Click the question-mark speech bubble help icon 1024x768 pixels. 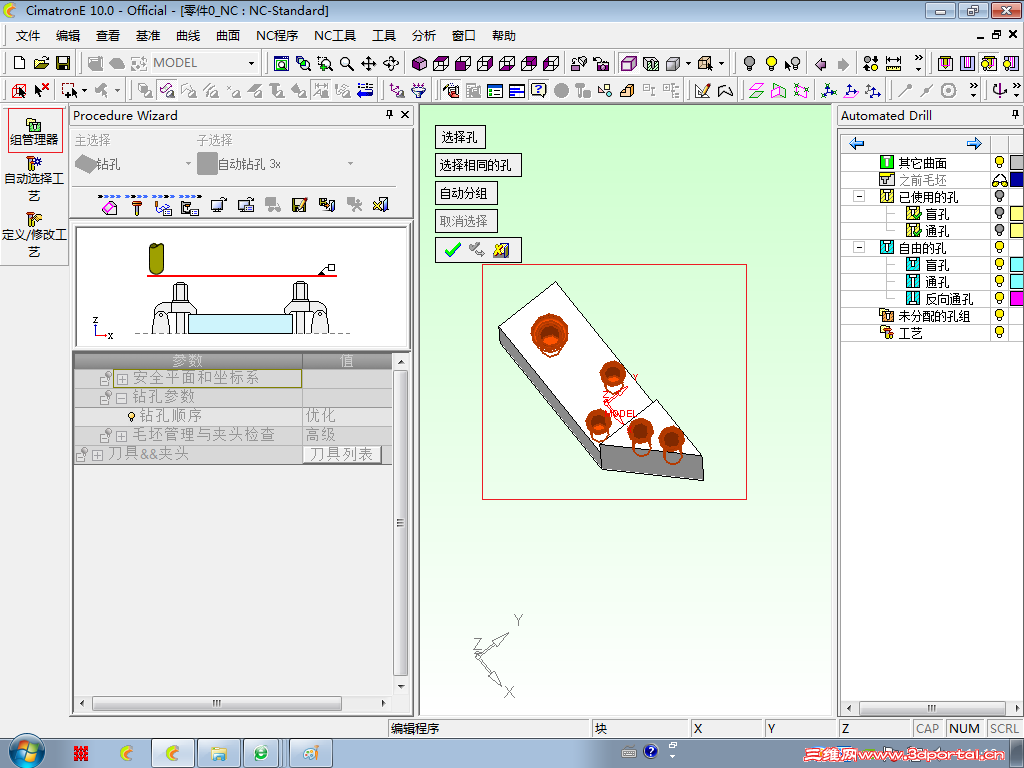pos(538,90)
